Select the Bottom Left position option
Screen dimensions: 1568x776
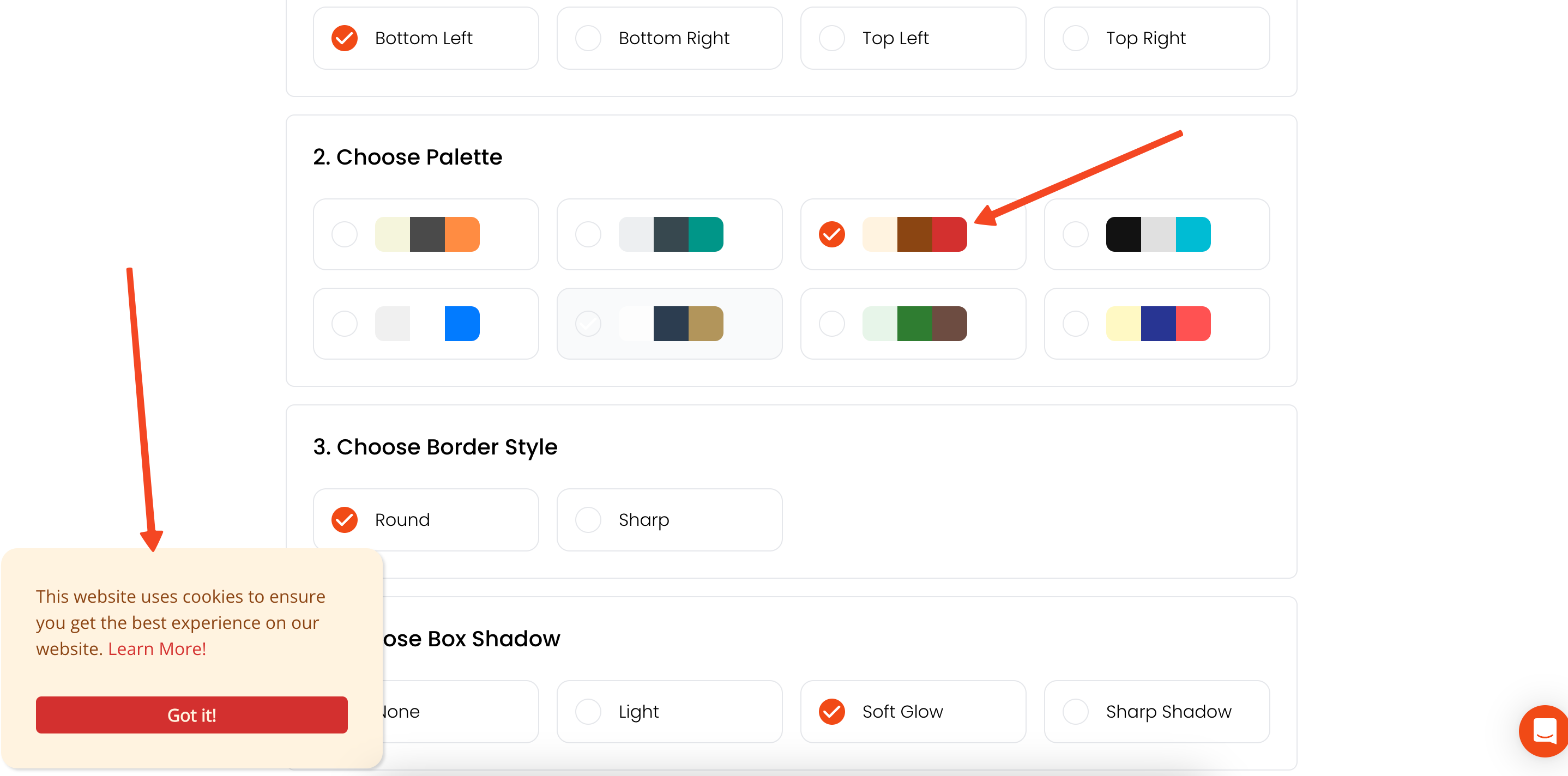(x=425, y=38)
